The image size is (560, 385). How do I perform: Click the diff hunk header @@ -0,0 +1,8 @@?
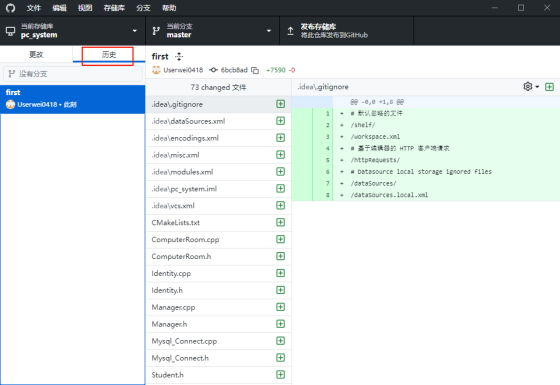(377, 102)
